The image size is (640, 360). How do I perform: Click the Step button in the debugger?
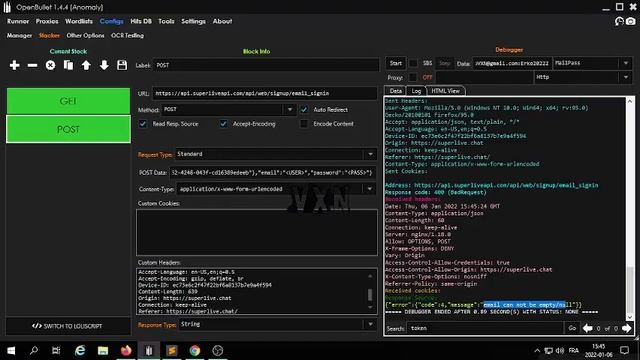[x=445, y=63]
